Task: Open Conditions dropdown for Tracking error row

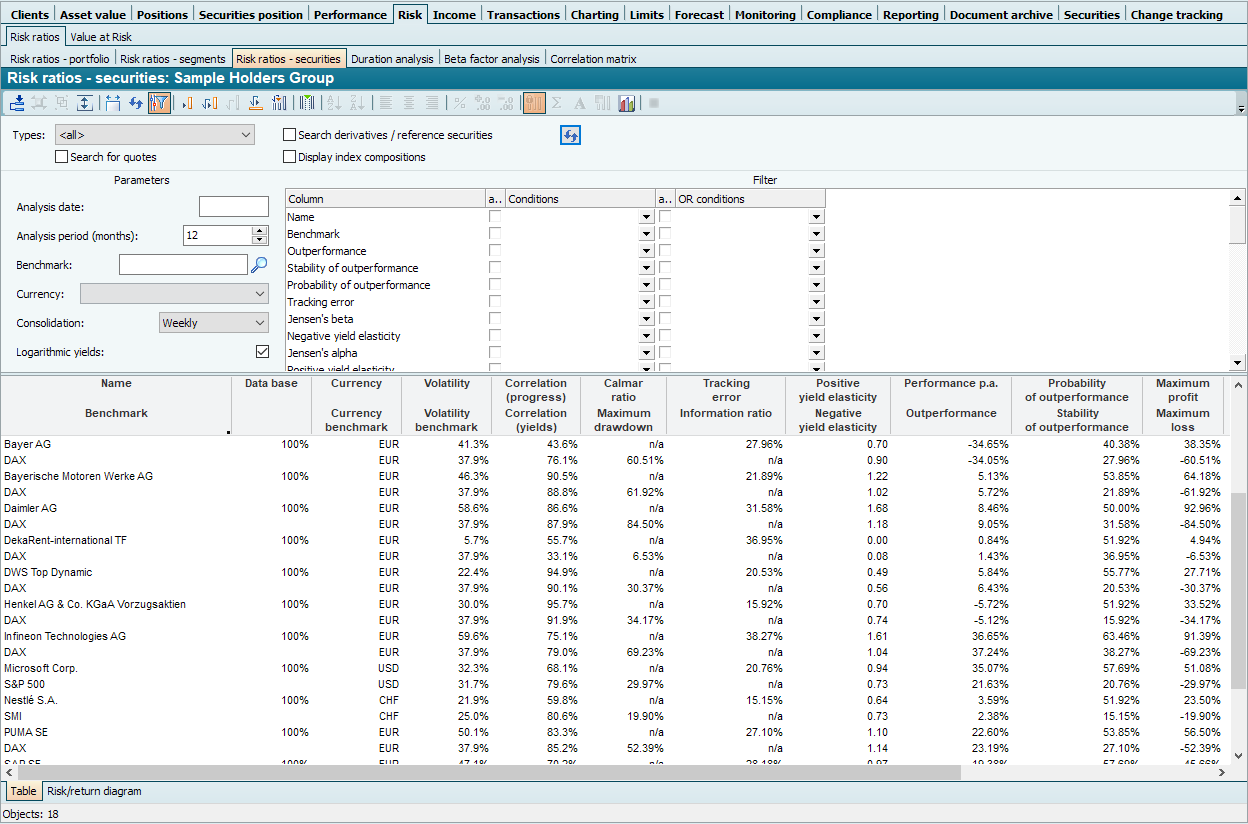Action: [x=646, y=302]
